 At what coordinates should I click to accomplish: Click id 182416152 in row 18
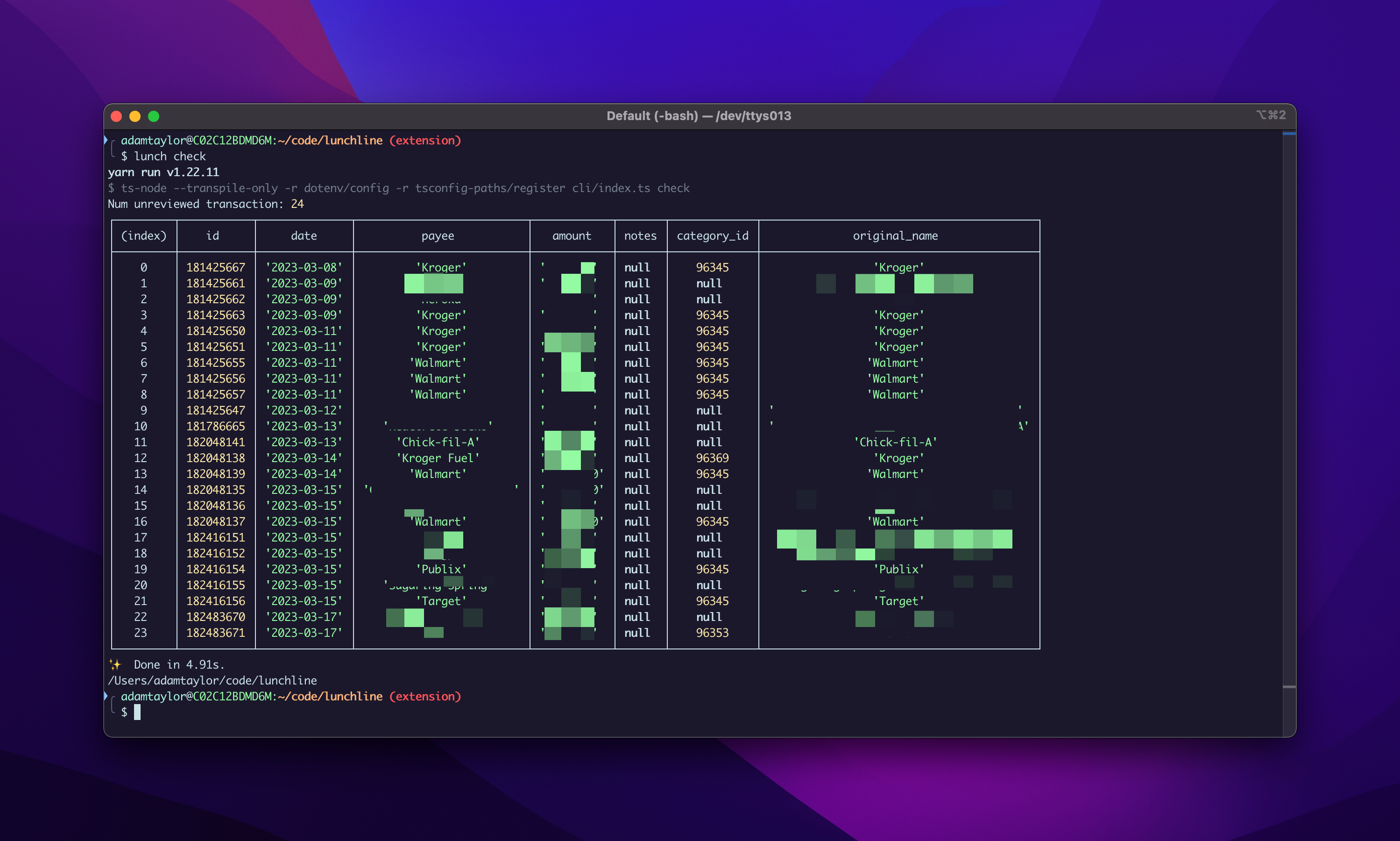[216, 553]
